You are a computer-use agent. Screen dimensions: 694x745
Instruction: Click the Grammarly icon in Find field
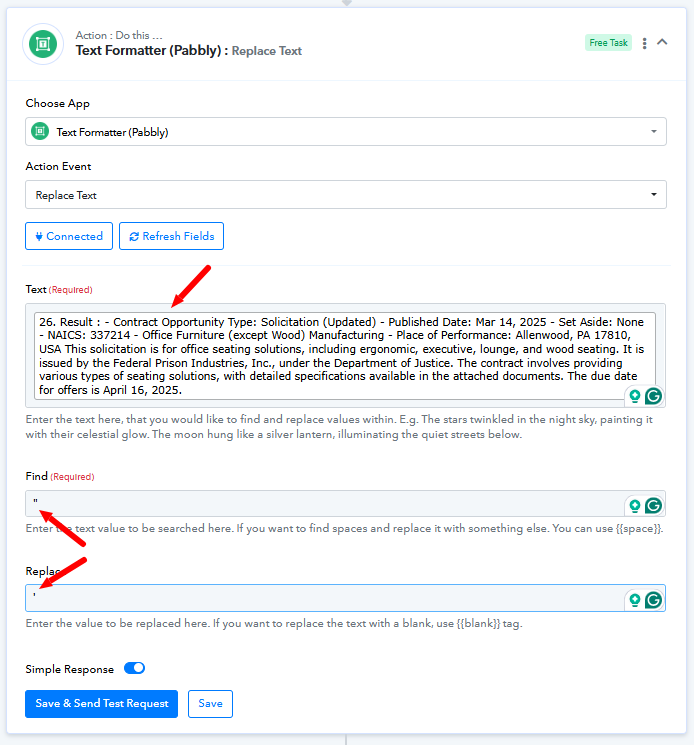[654, 506]
